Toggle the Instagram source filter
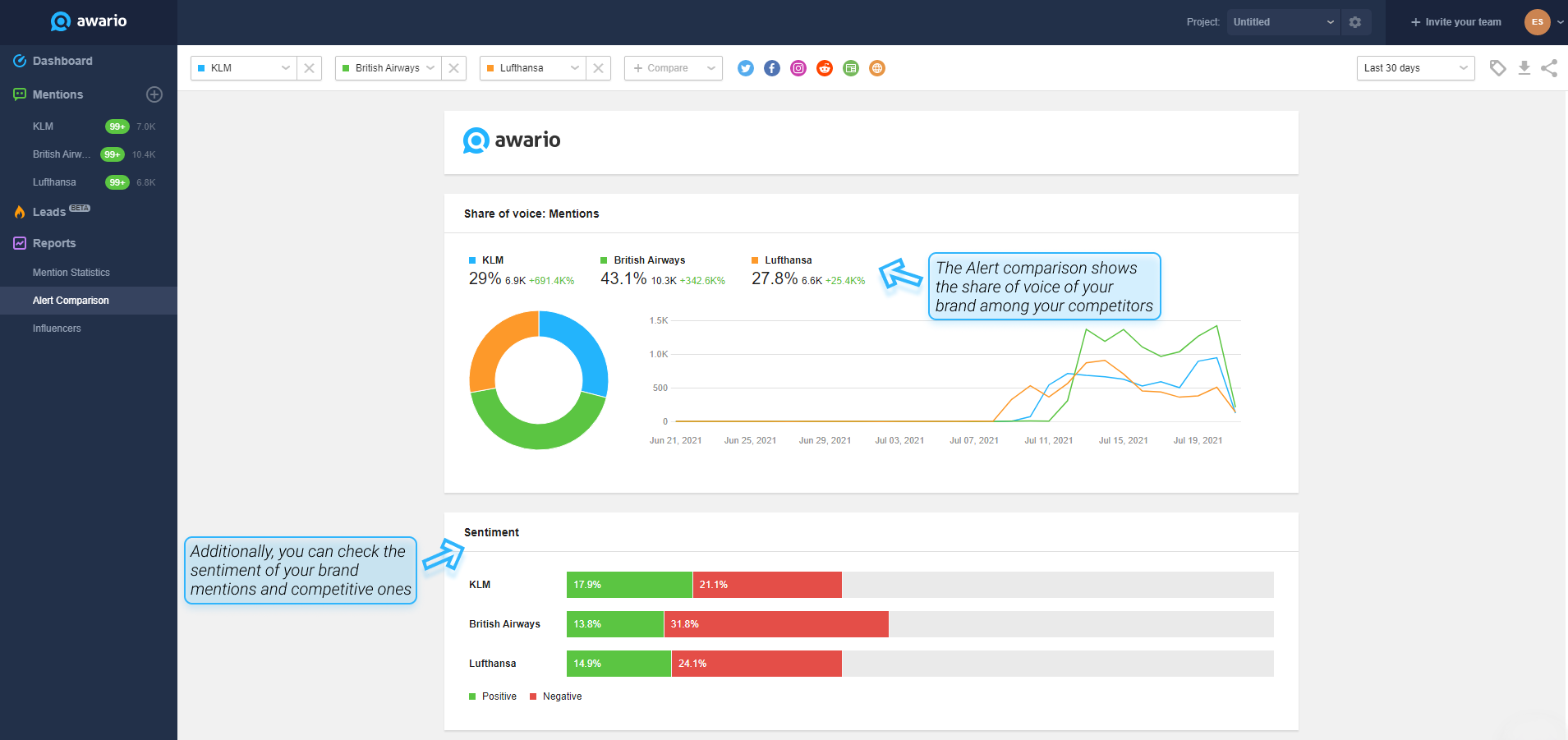Screen dimensions: 1568x740 click(x=798, y=68)
